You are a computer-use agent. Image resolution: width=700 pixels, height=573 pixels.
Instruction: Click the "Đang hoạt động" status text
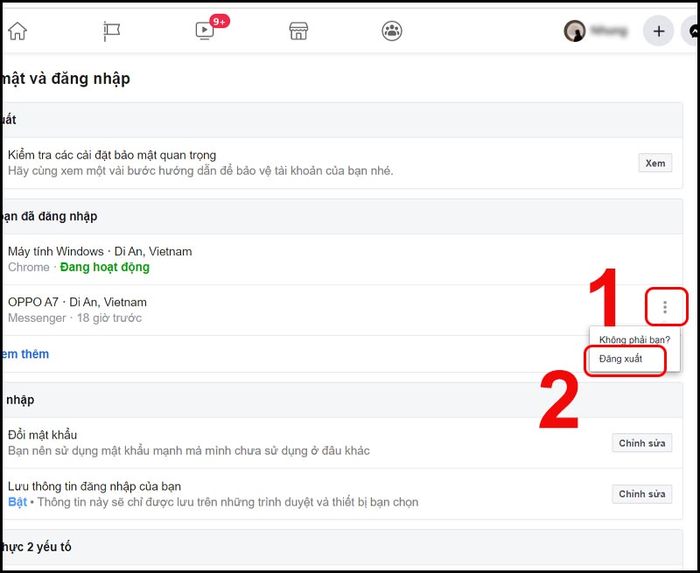[105, 267]
